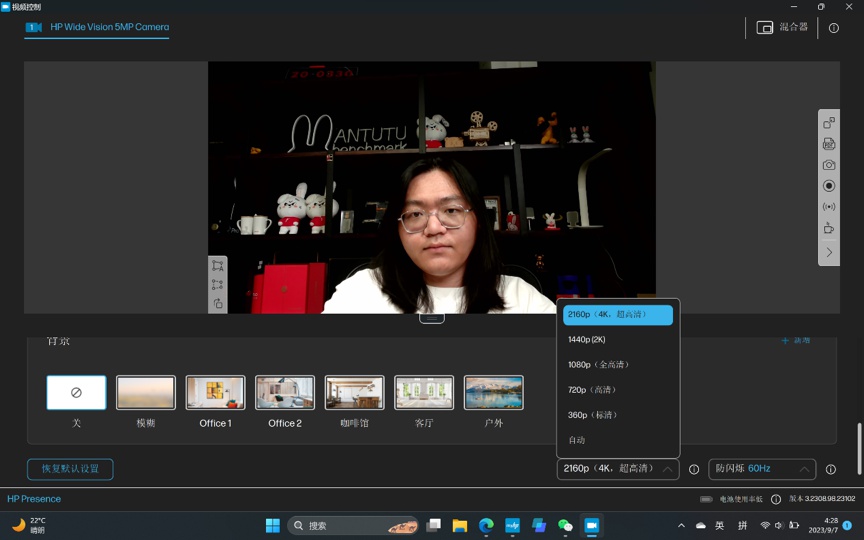Choose 1080p (全高清) from resolution list
This screenshot has height=540, width=864.
(618, 365)
